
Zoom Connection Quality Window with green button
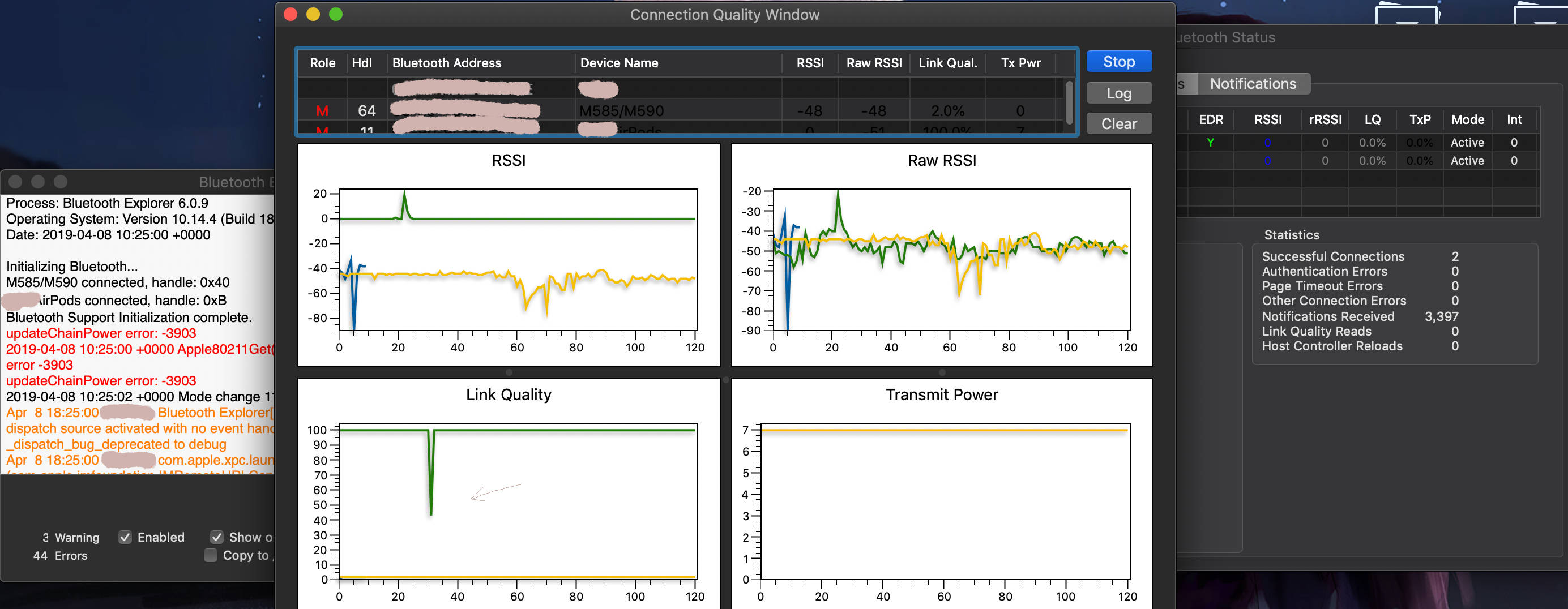(336, 15)
